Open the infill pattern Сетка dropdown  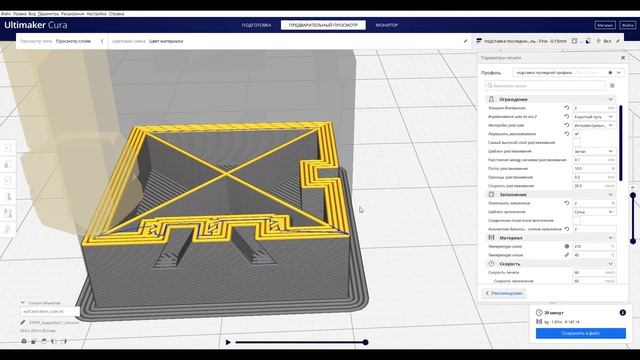pyautogui.click(x=594, y=212)
